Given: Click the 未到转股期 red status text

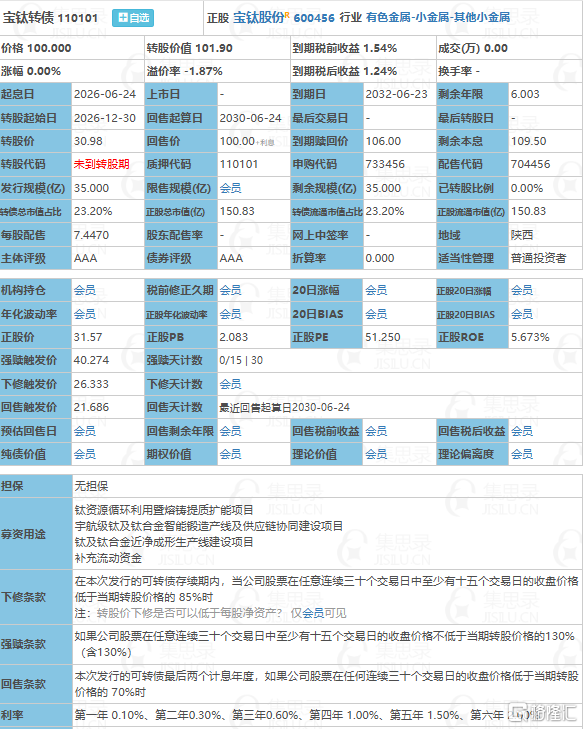Looking at the screenshot, I should (101, 165).
